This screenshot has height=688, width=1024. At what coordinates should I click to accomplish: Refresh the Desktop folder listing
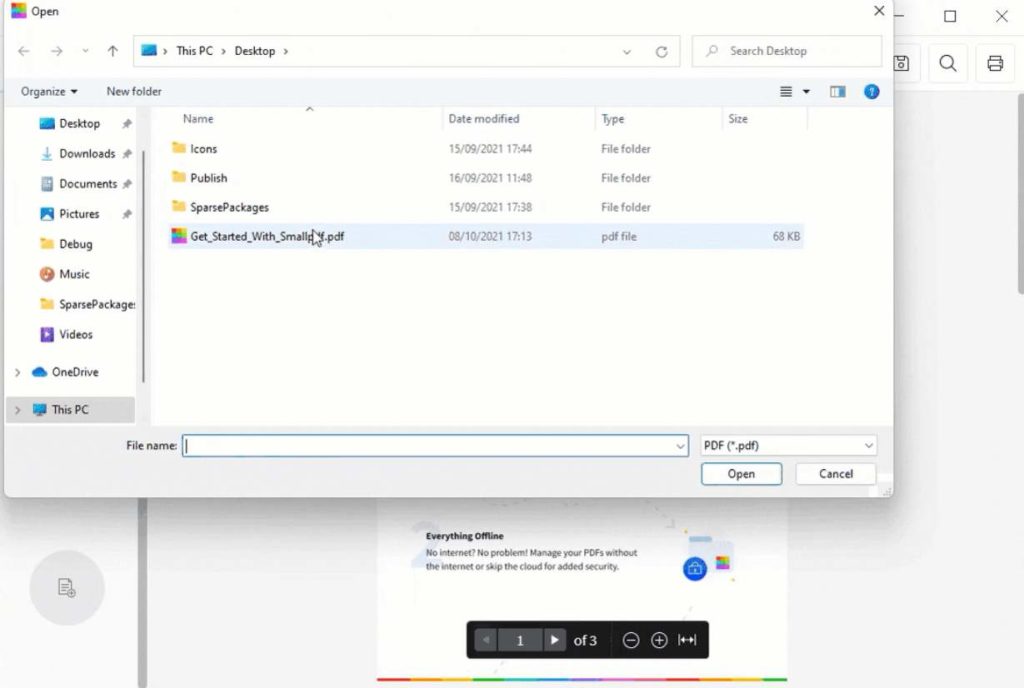tap(662, 52)
